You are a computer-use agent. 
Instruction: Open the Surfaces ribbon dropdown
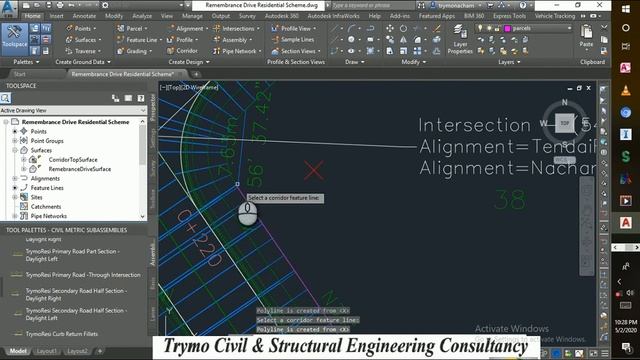point(100,40)
